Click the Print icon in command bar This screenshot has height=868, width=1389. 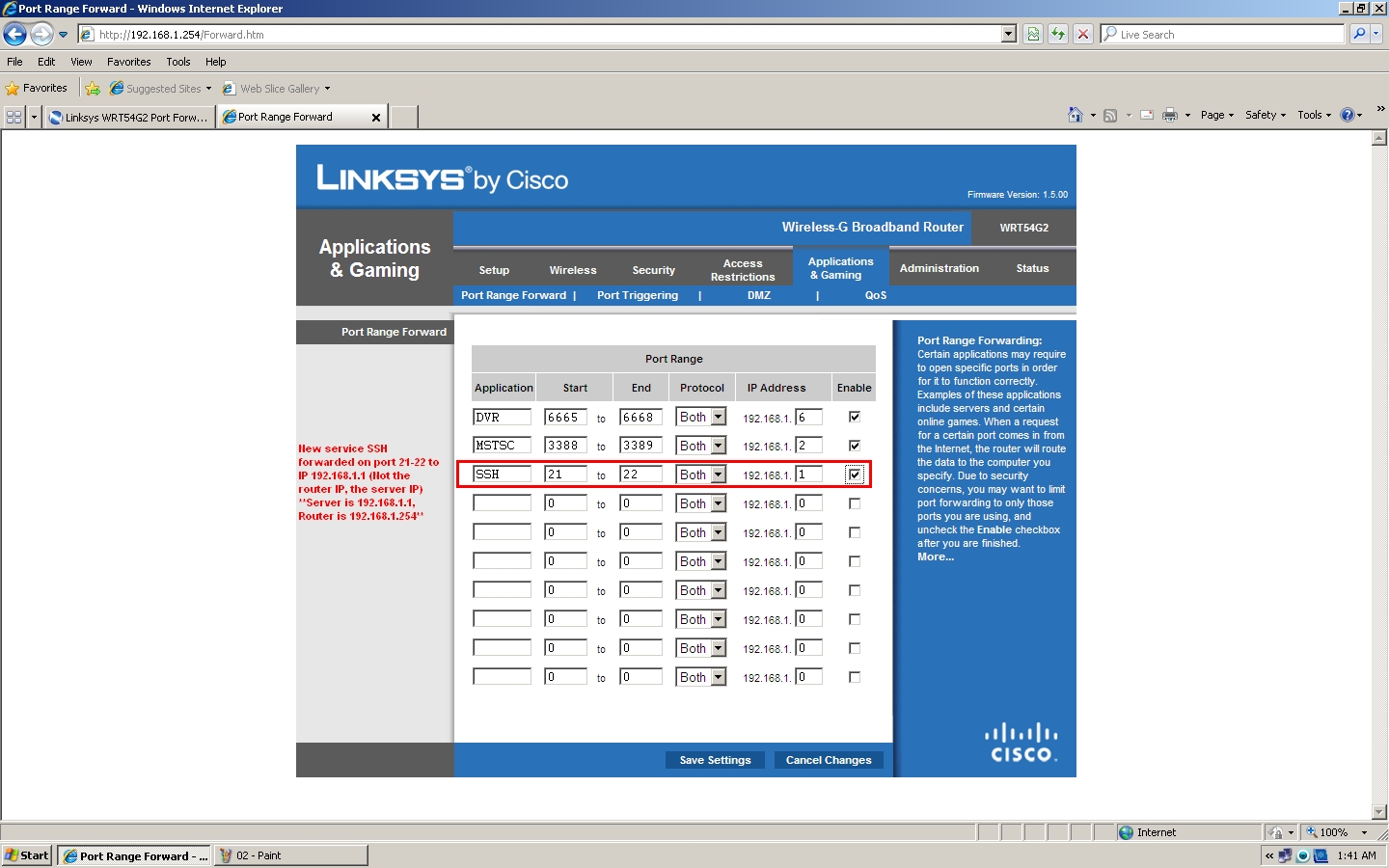1170,115
